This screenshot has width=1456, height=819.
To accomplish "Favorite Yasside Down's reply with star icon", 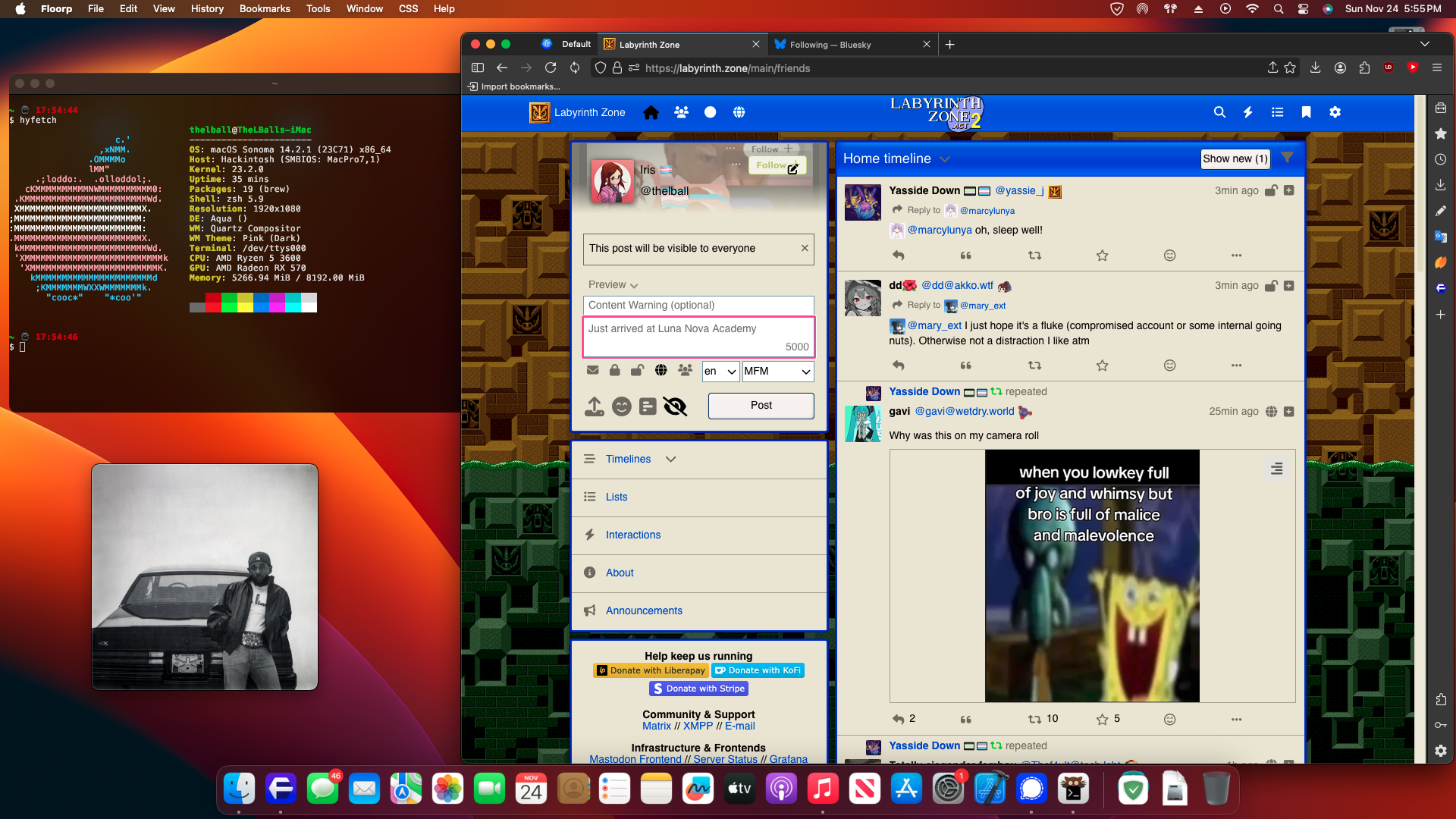I will pos(1102,256).
